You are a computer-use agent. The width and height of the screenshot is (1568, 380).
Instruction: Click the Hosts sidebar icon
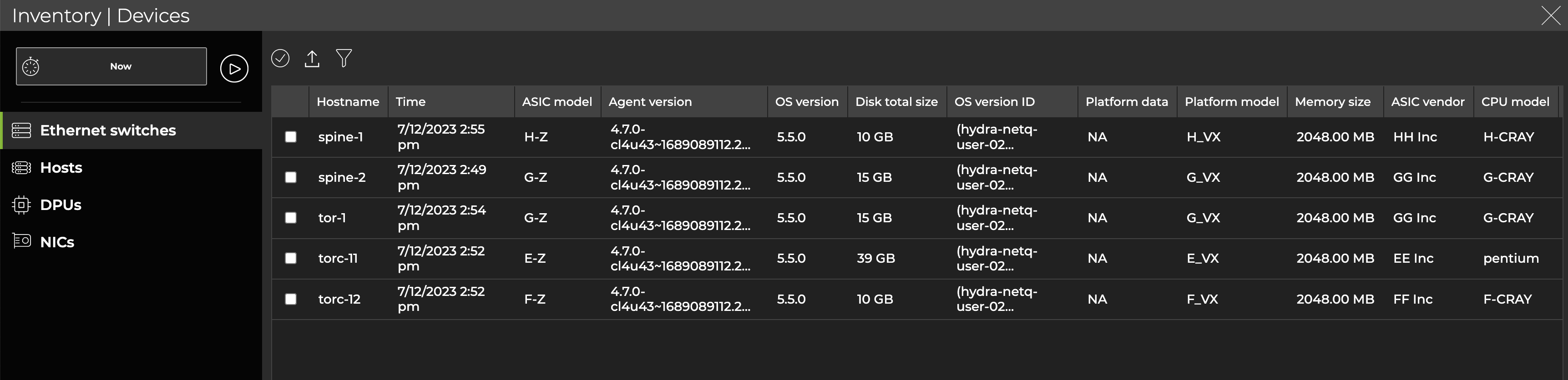21,167
